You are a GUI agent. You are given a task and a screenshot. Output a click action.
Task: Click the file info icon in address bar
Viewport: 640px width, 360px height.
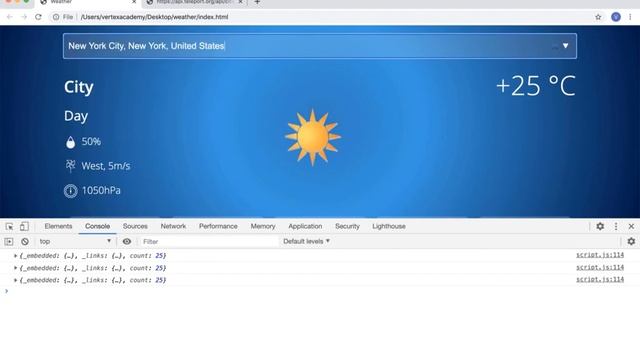pyautogui.click(x=56, y=17)
